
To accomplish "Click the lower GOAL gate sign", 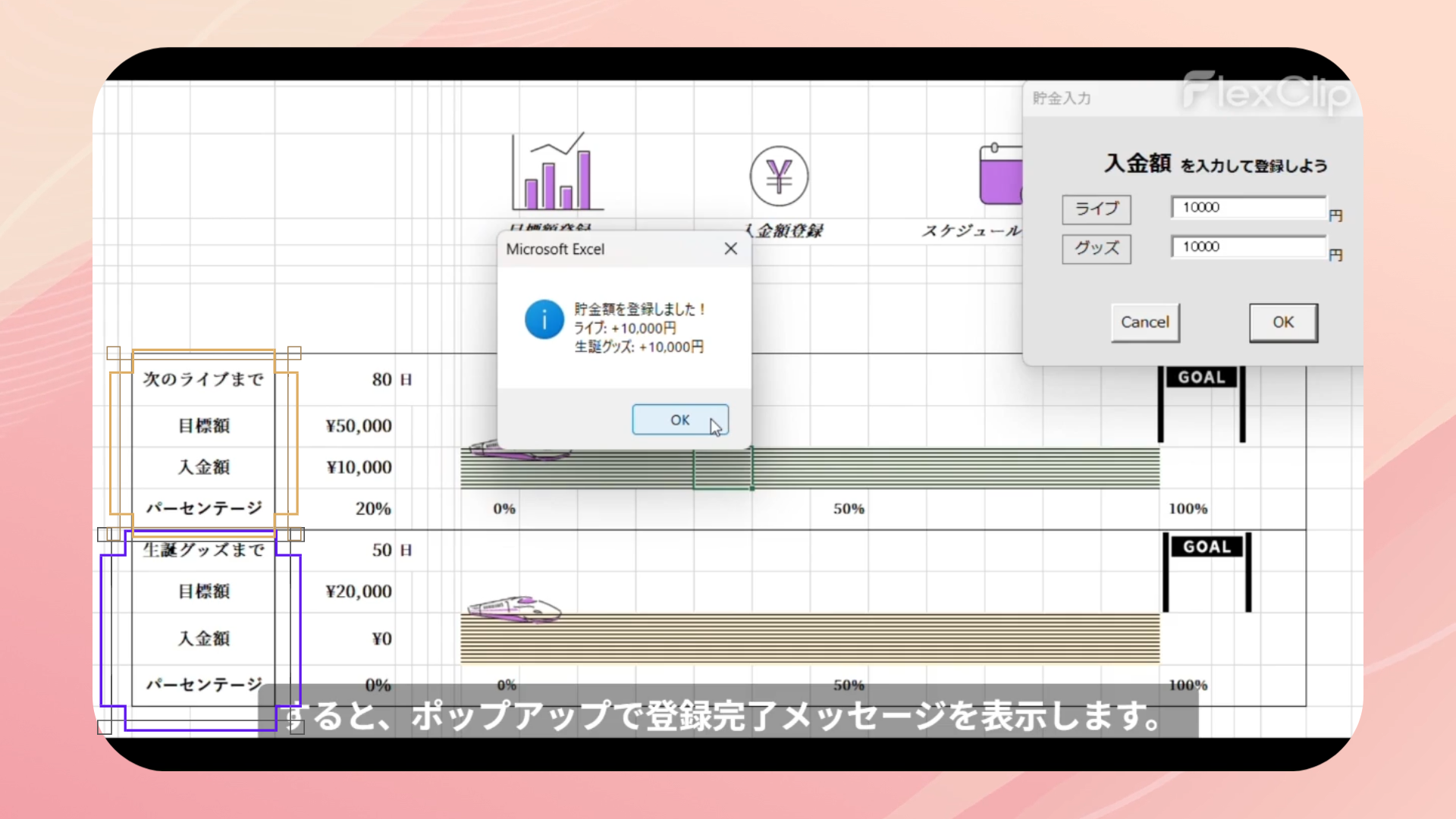I will pos(1207,547).
